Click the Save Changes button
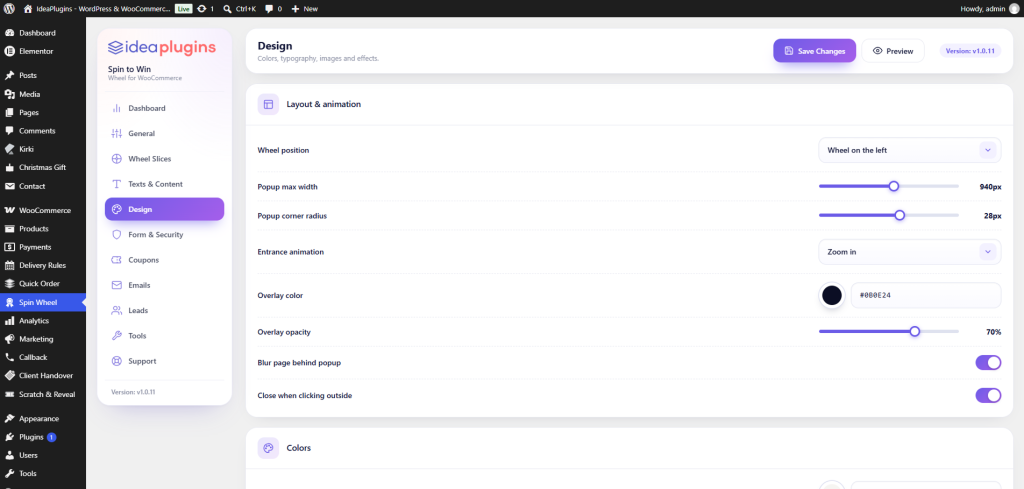This screenshot has height=489, width=1024. [x=814, y=51]
